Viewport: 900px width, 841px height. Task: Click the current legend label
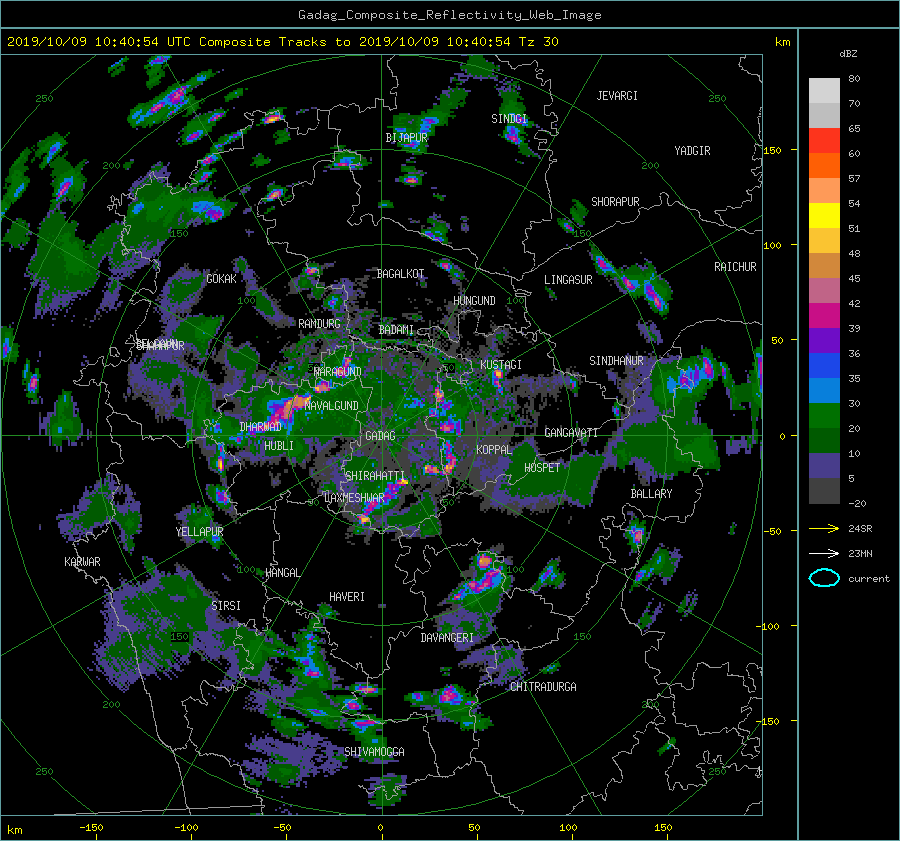pos(869,579)
